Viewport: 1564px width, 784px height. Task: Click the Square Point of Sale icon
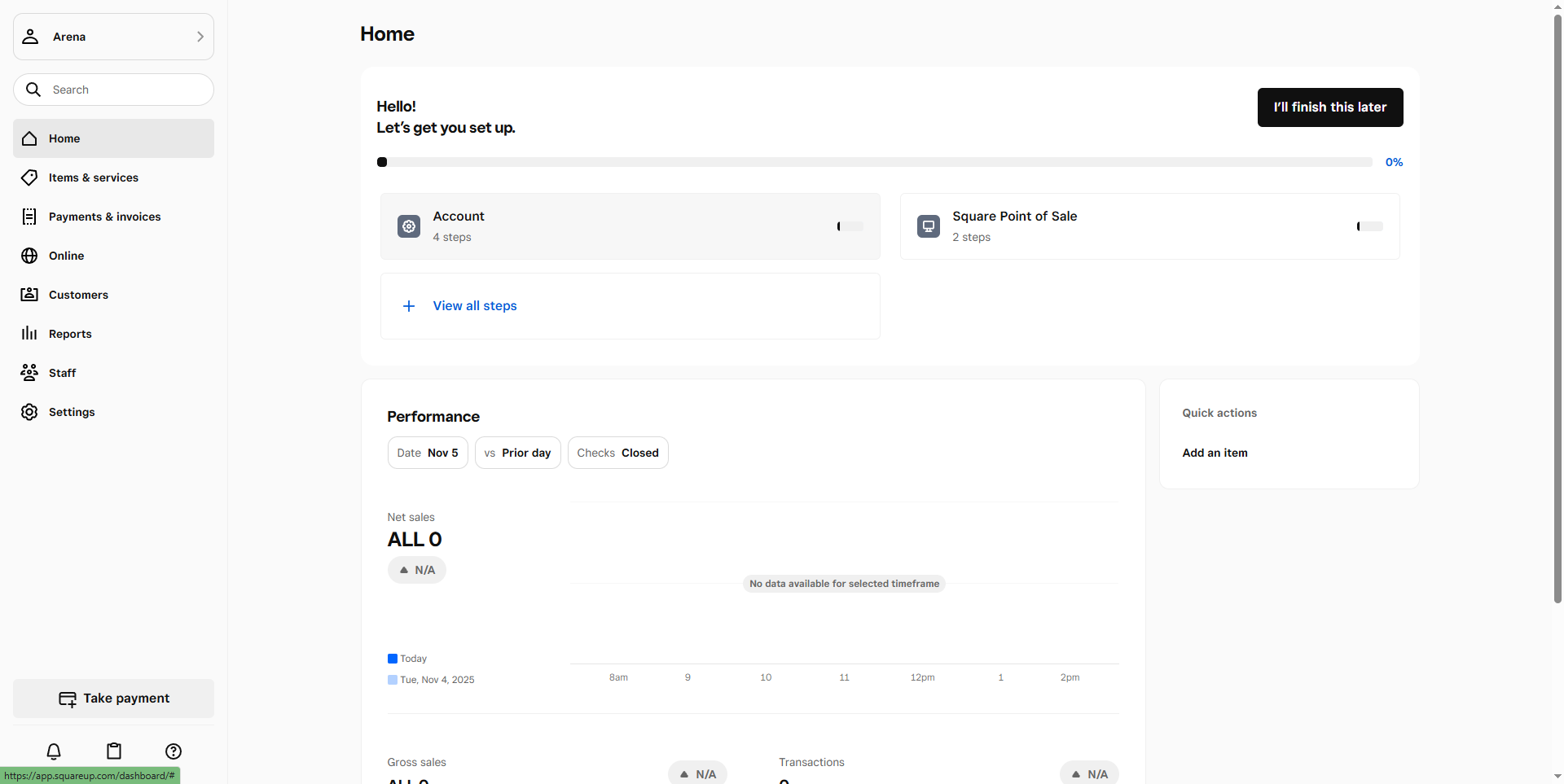click(x=929, y=226)
